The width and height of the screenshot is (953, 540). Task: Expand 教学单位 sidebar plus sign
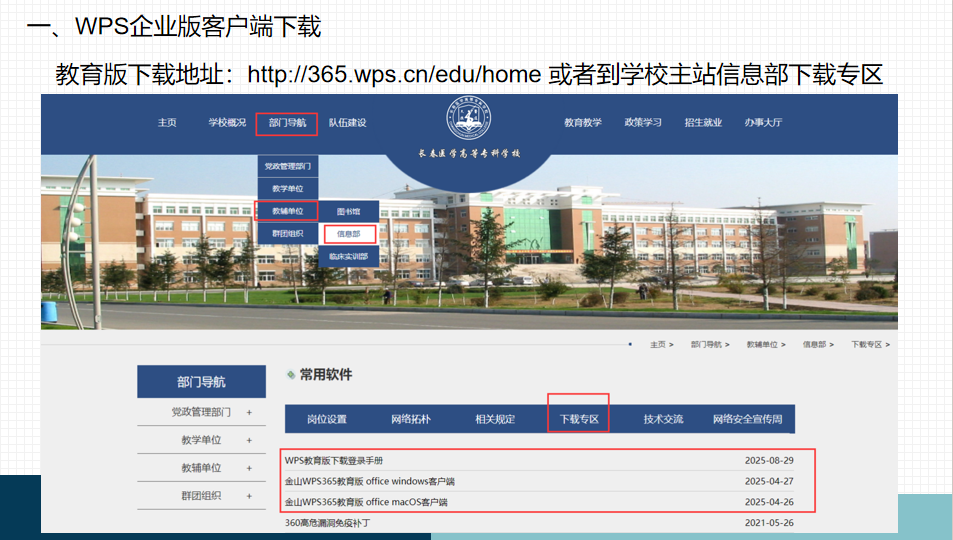(x=249, y=440)
